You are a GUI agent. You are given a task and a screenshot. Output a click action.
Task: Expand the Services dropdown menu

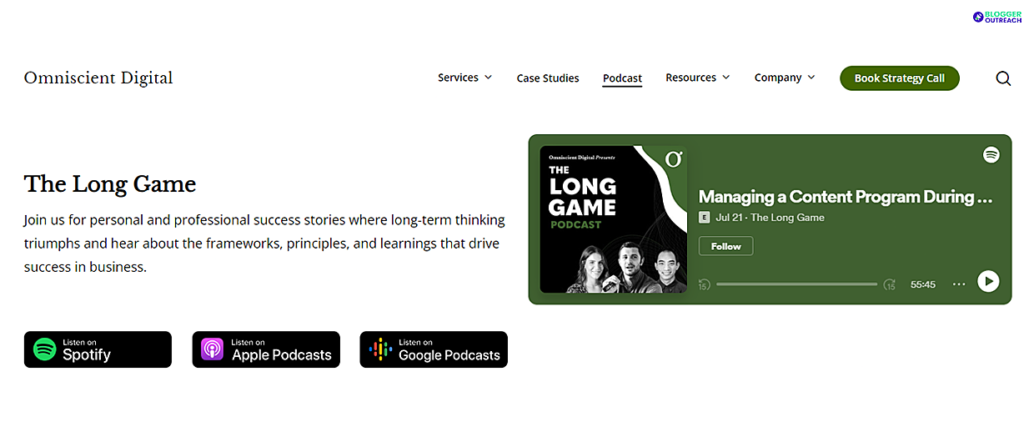pos(465,78)
